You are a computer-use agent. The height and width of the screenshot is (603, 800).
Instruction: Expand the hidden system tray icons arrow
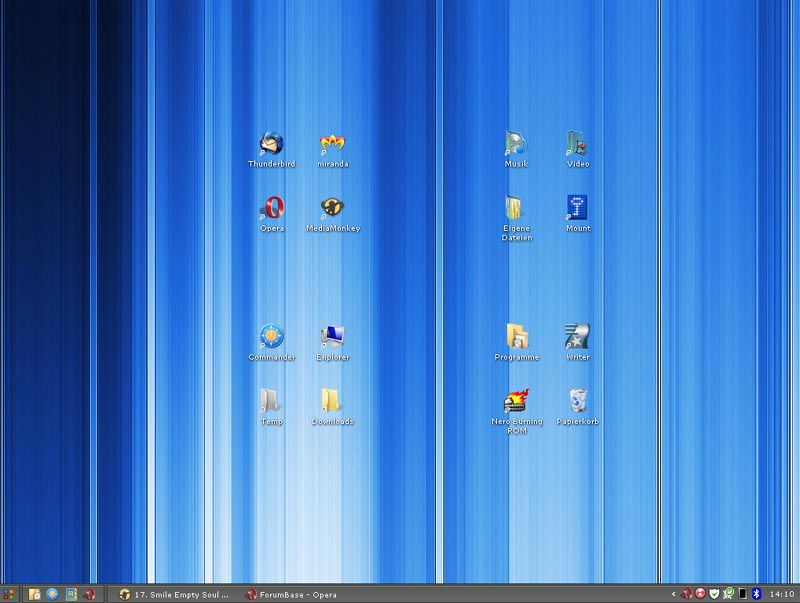[673, 594]
